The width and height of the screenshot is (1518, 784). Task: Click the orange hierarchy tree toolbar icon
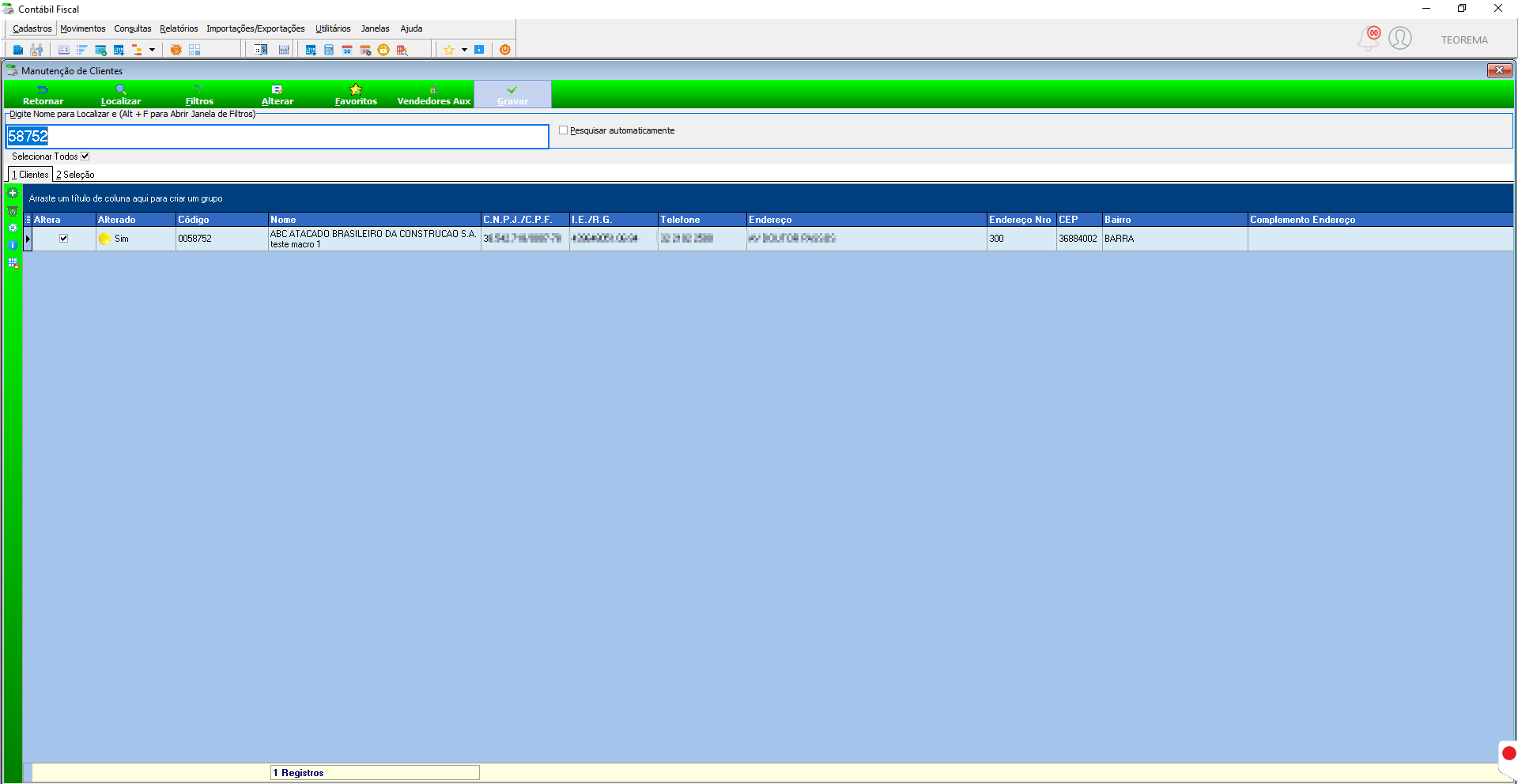(x=137, y=50)
